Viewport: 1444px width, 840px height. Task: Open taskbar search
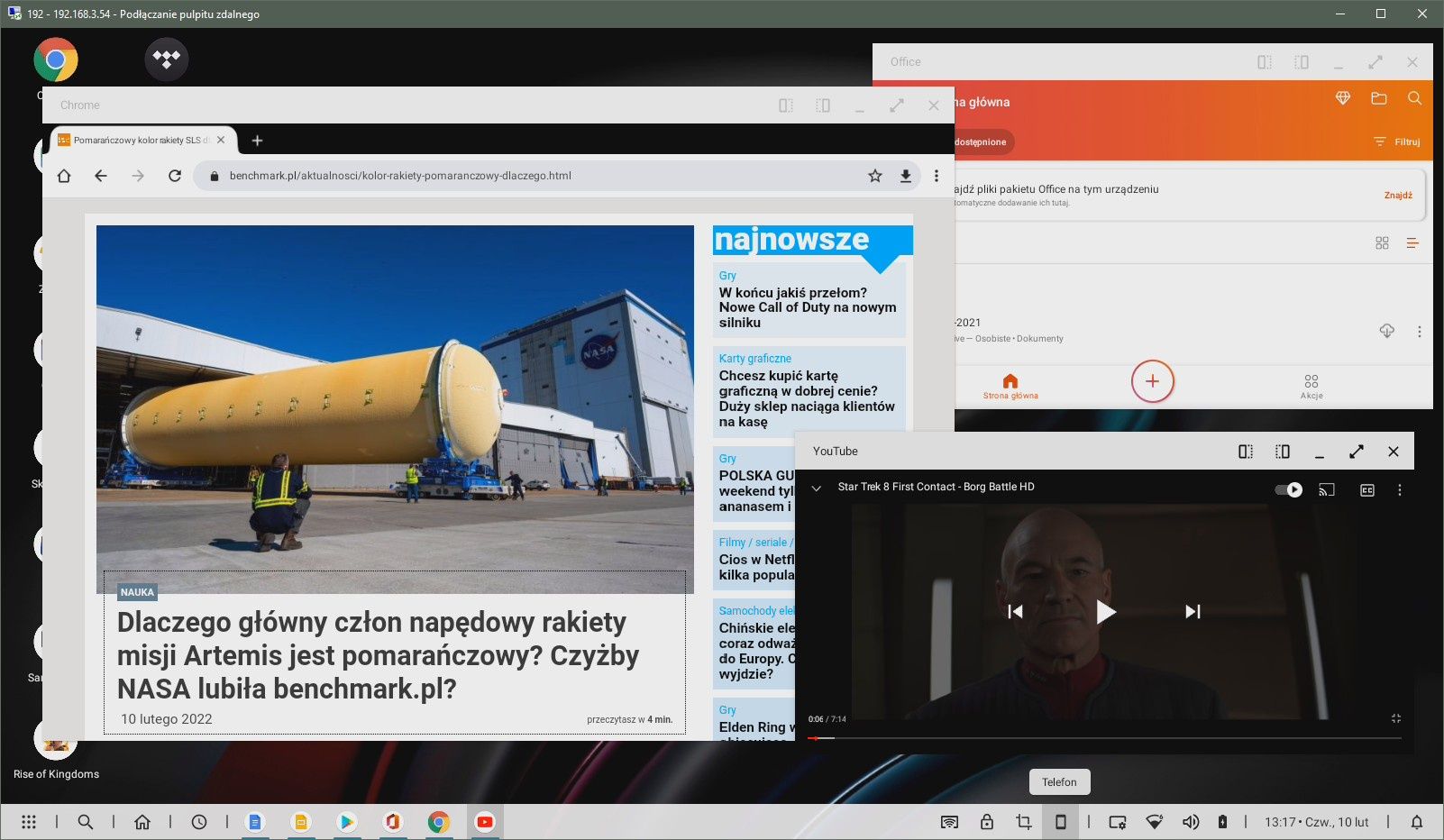coord(86,822)
